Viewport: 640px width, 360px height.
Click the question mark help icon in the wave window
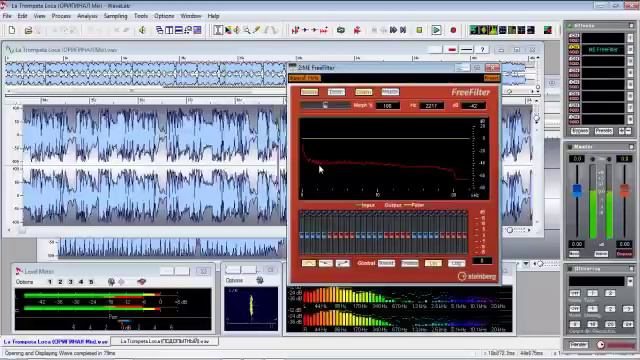[482, 49]
